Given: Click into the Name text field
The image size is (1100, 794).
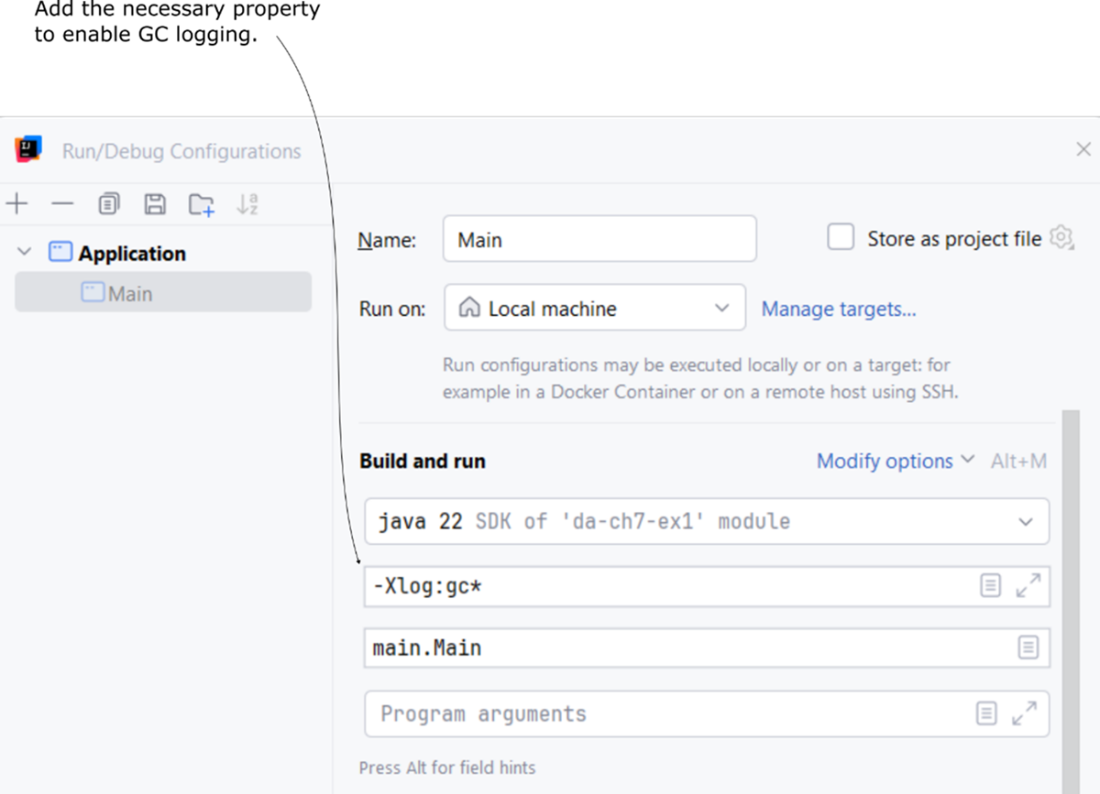Looking at the screenshot, I should point(599,239).
